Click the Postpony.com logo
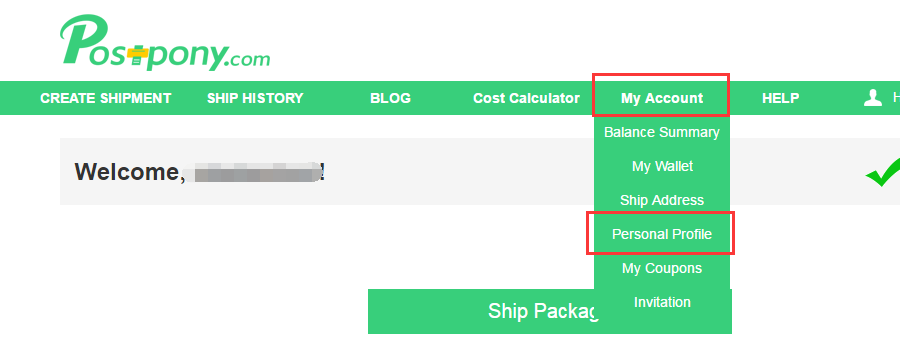The image size is (900, 363). click(x=165, y=43)
